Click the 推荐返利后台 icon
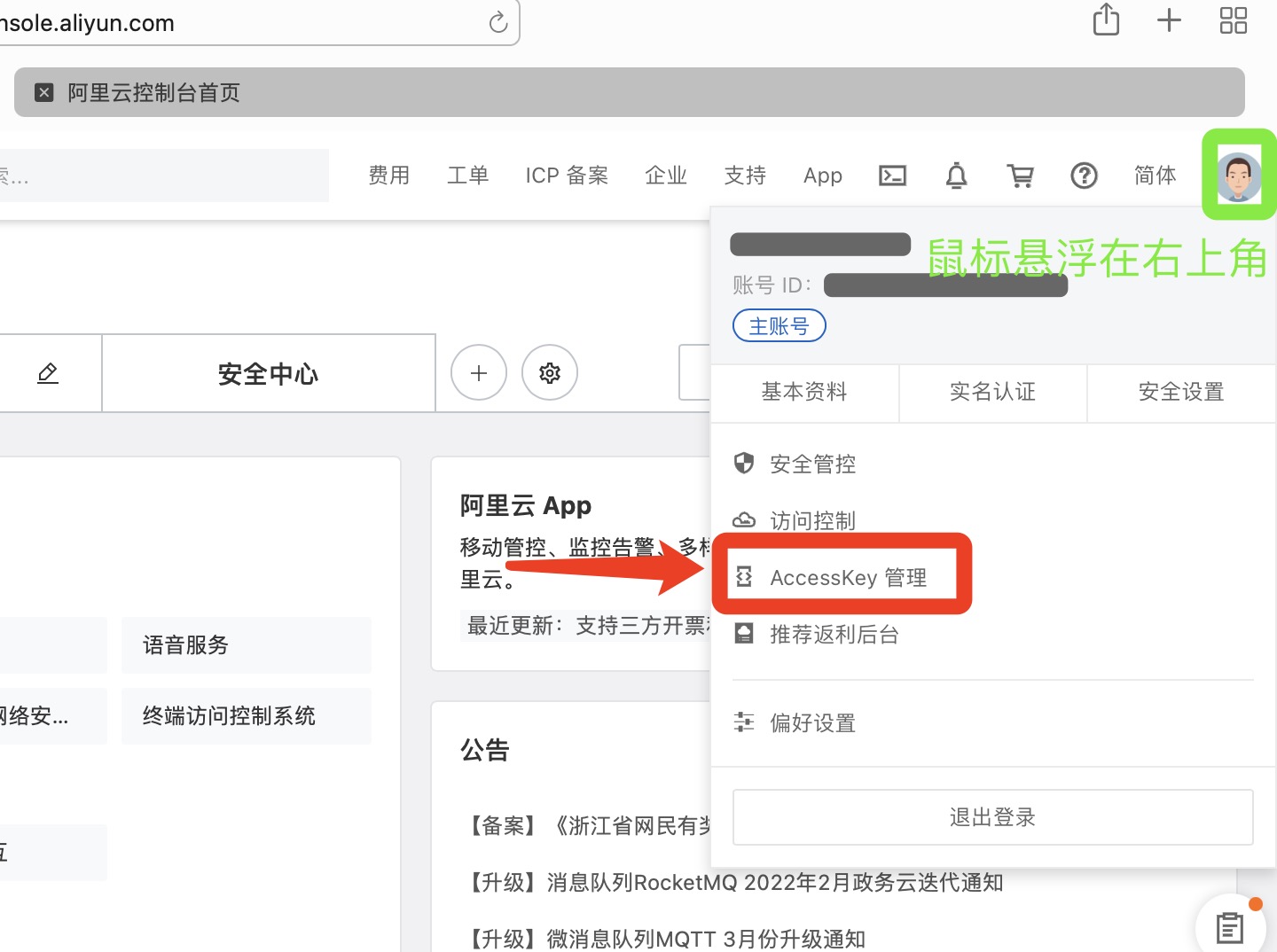Image resolution: width=1277 pixels, height=952 pixels. (744, 634)
